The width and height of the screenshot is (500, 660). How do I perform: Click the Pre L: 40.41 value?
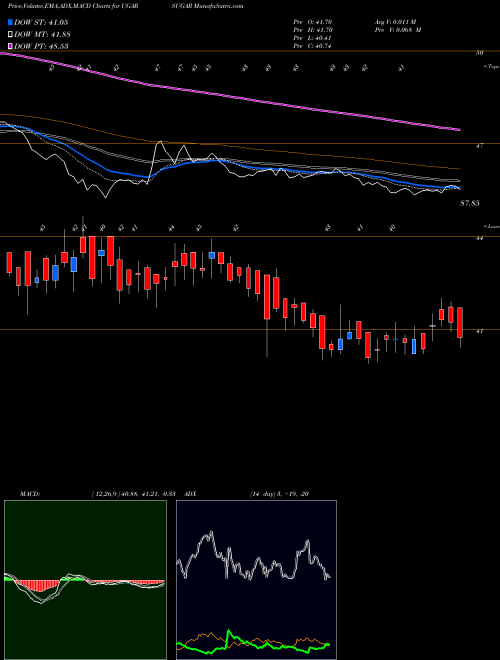coord(313,38)
